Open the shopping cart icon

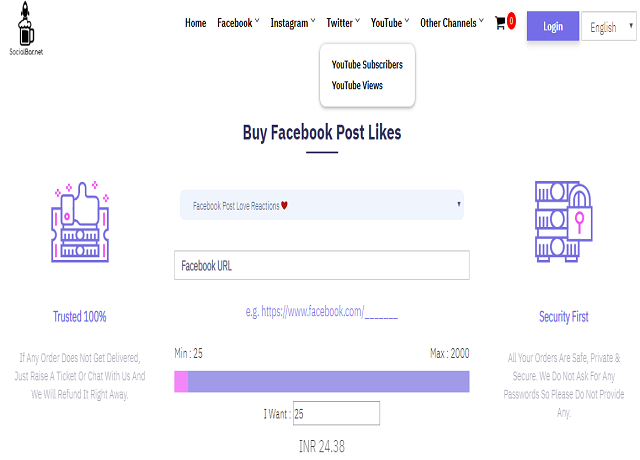point(500,23)
